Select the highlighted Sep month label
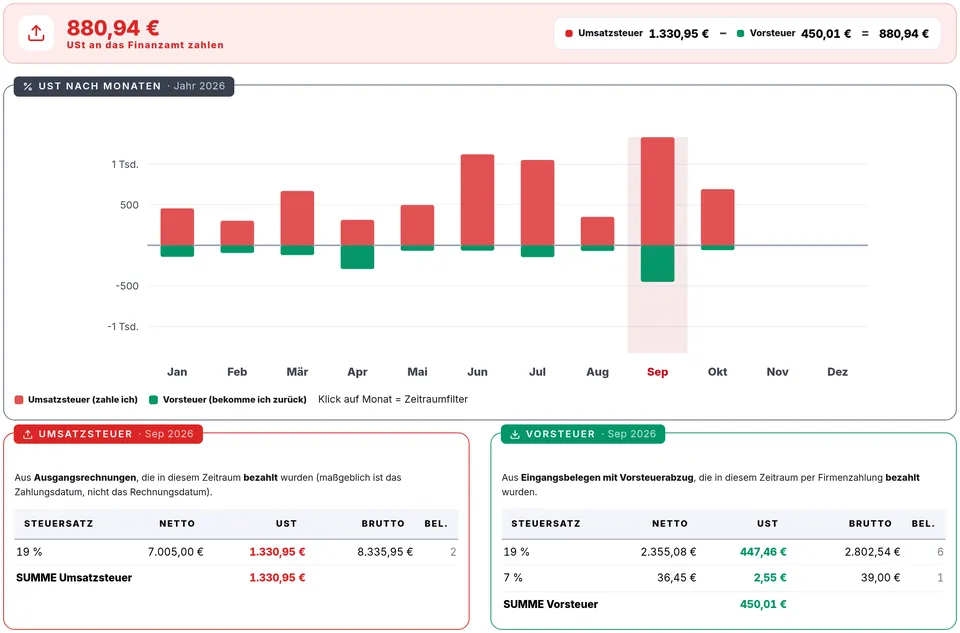 pos(657,372)
